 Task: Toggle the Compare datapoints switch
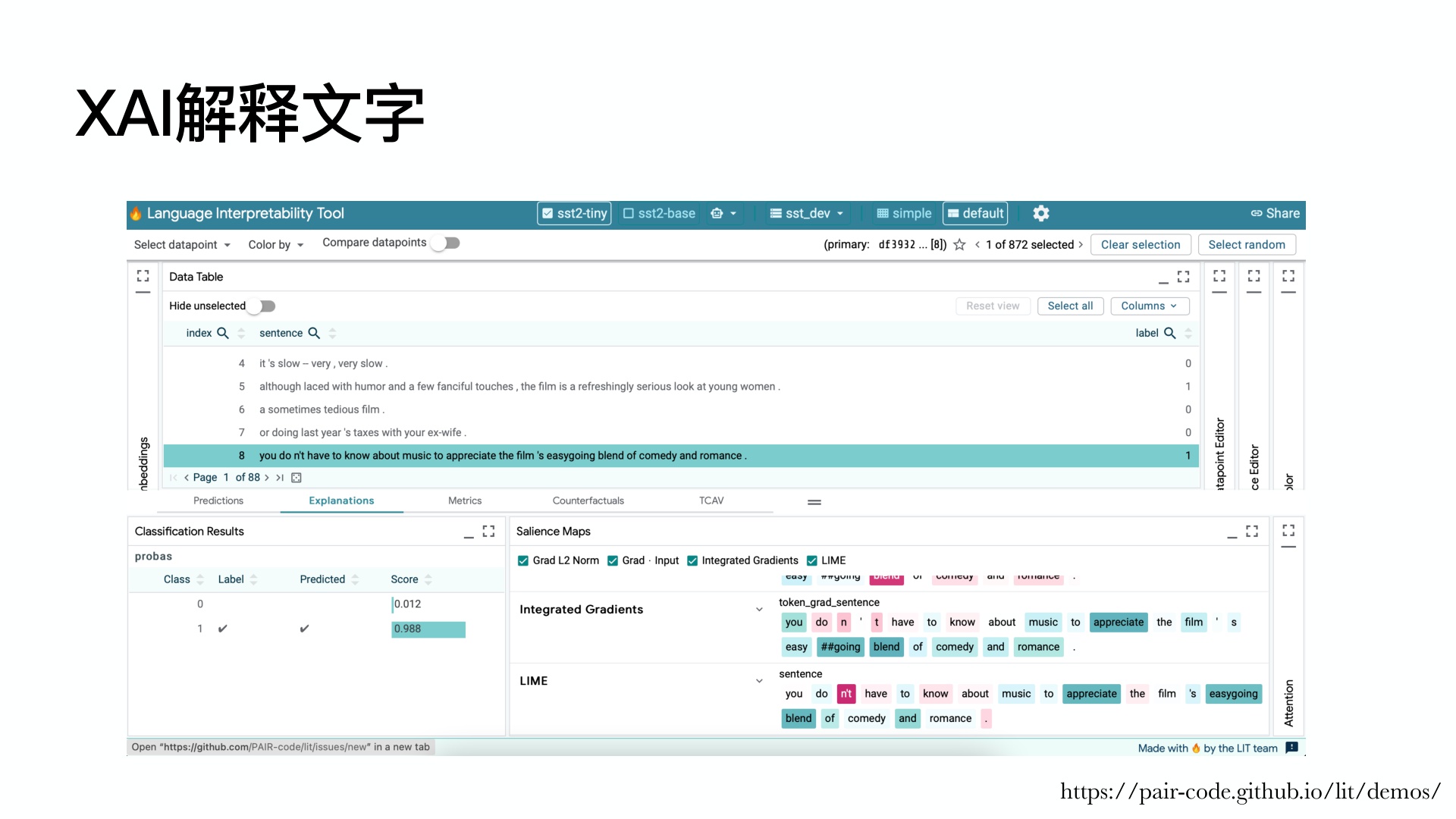[447, 243]
